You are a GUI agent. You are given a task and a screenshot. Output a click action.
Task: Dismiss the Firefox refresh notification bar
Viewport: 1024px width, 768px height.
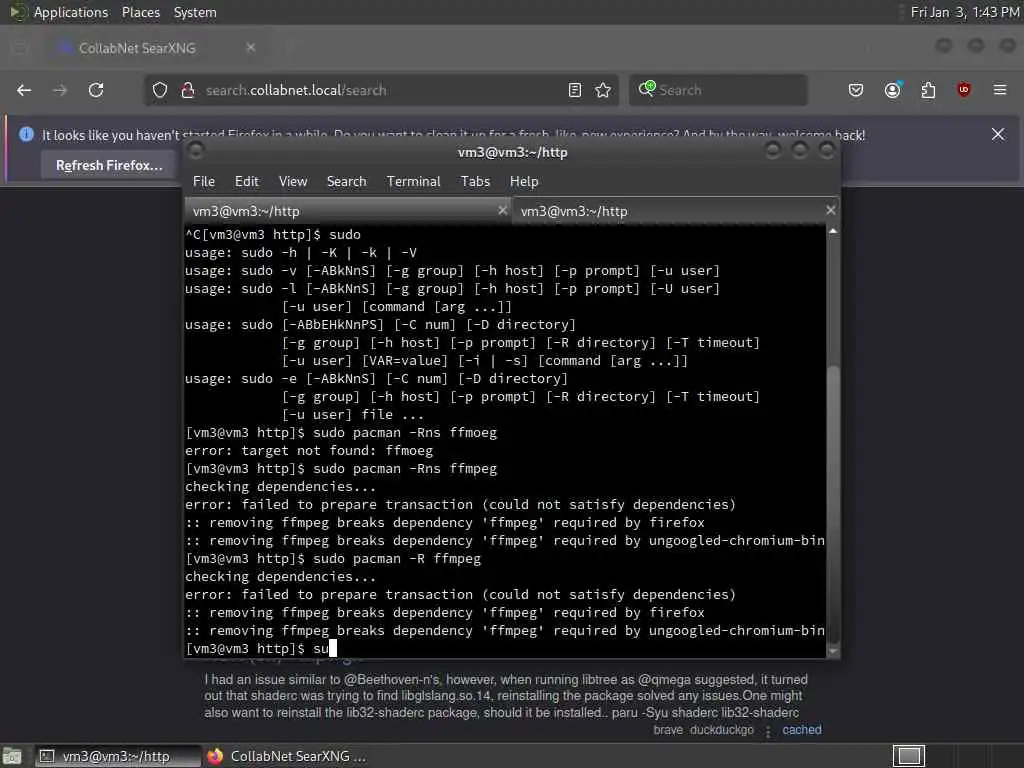(x=998, y=135)
